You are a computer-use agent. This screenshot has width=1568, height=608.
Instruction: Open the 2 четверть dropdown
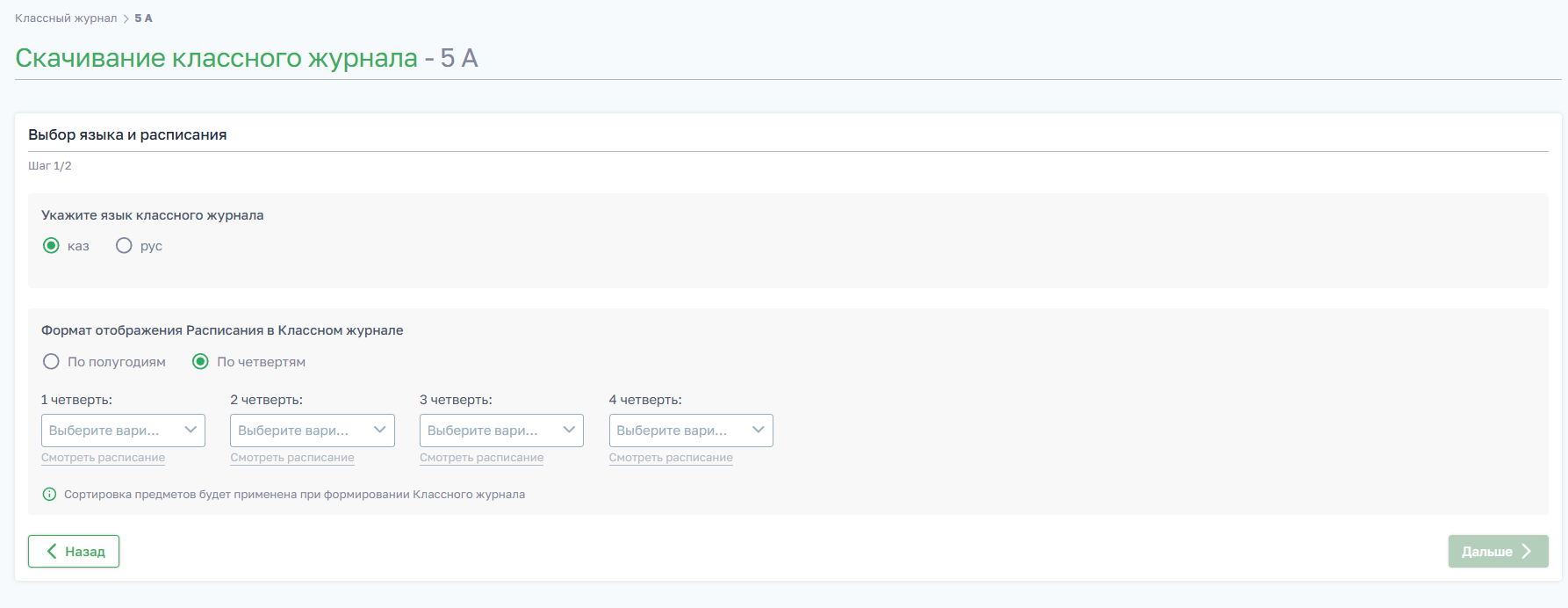pos(313,431)
